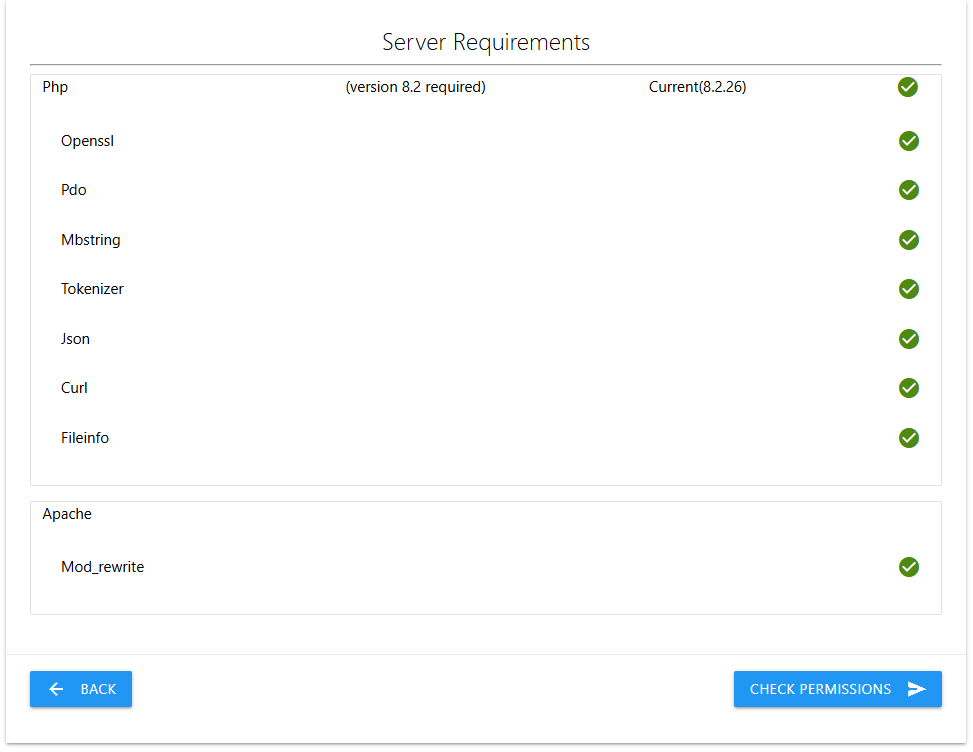Select the Php section label
Viewport: 973px width, 752px height.
55,87
